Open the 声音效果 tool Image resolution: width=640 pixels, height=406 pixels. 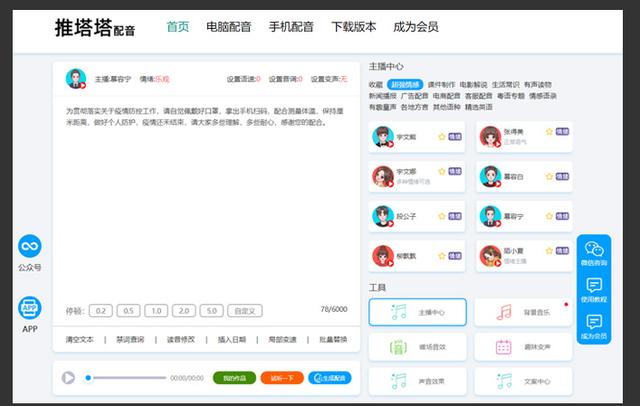pos(417,381)
